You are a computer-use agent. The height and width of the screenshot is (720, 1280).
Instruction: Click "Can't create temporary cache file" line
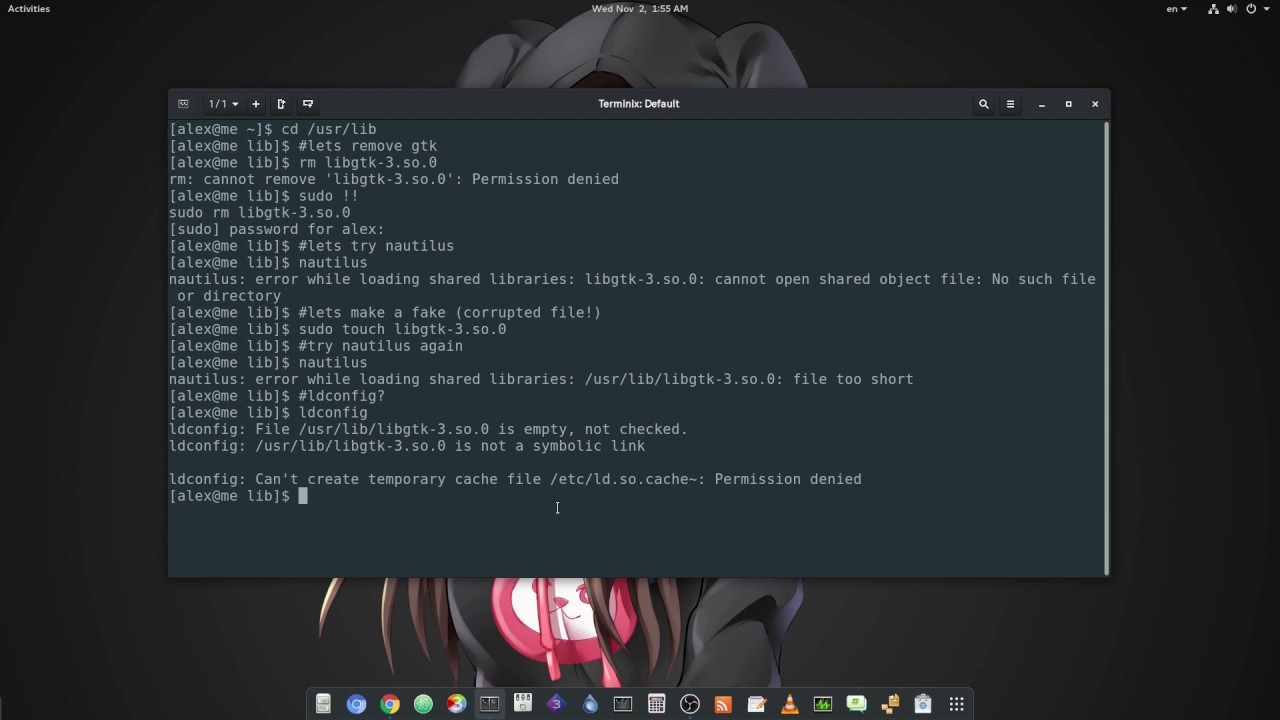(x=515, y=479)
